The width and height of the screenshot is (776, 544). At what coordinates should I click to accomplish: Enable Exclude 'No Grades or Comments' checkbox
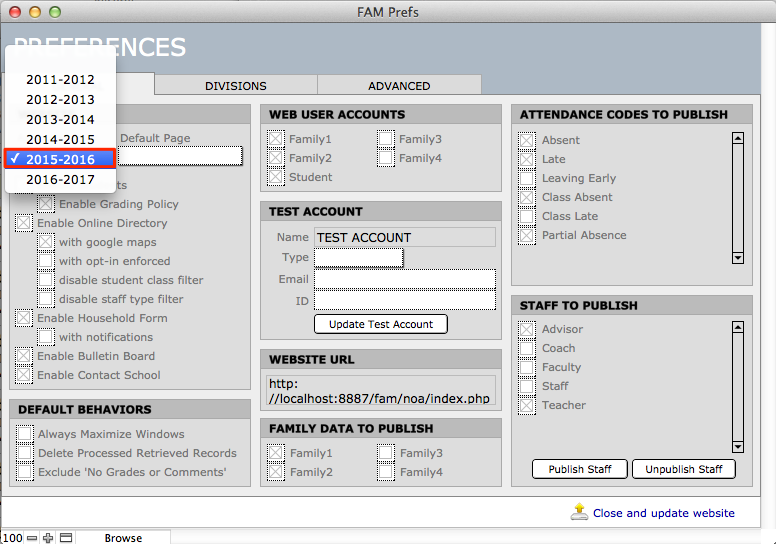point(25,472)
